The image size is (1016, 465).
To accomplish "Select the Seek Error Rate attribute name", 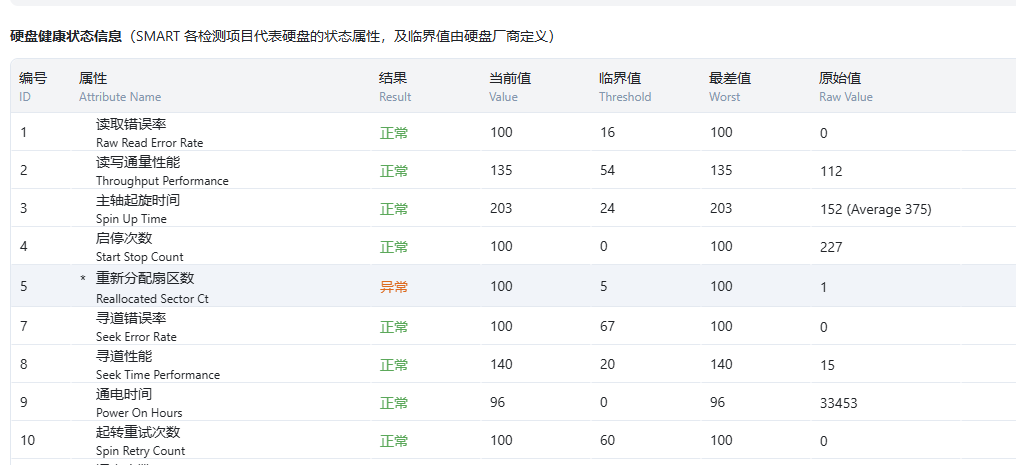I will [136, 327].
